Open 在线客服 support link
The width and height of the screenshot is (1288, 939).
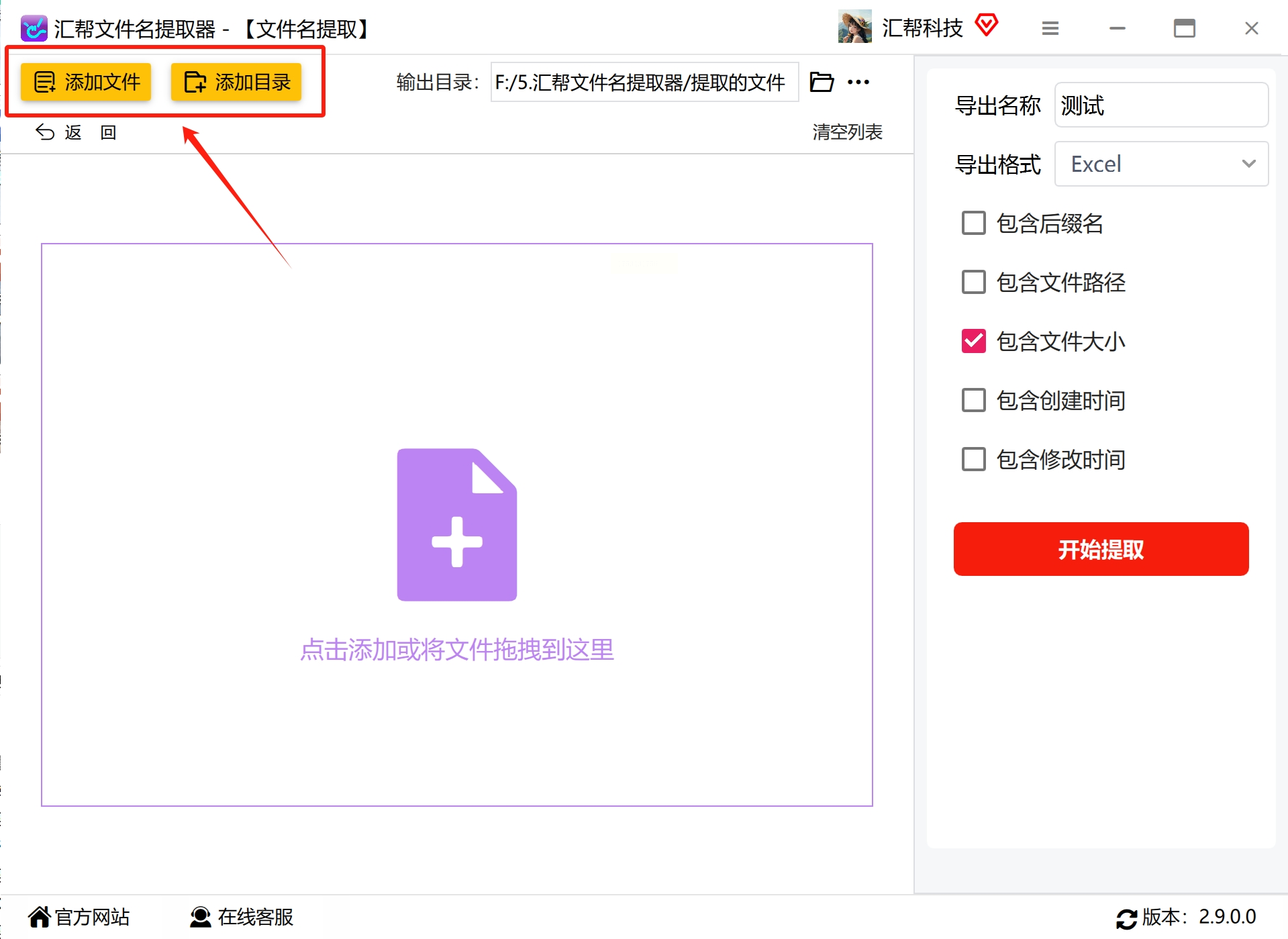242,917
